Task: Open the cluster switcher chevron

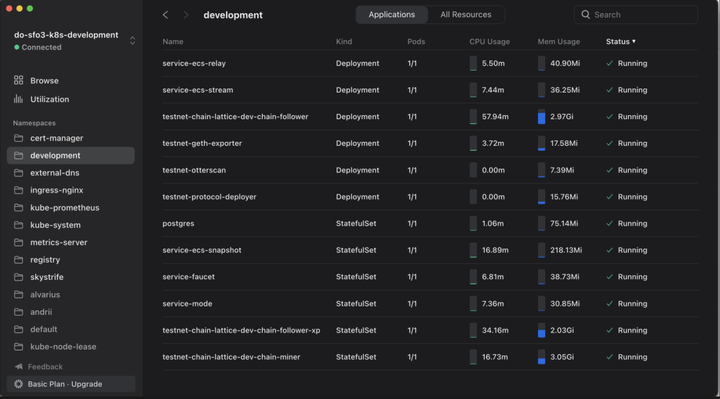Action: coord(132,40)
